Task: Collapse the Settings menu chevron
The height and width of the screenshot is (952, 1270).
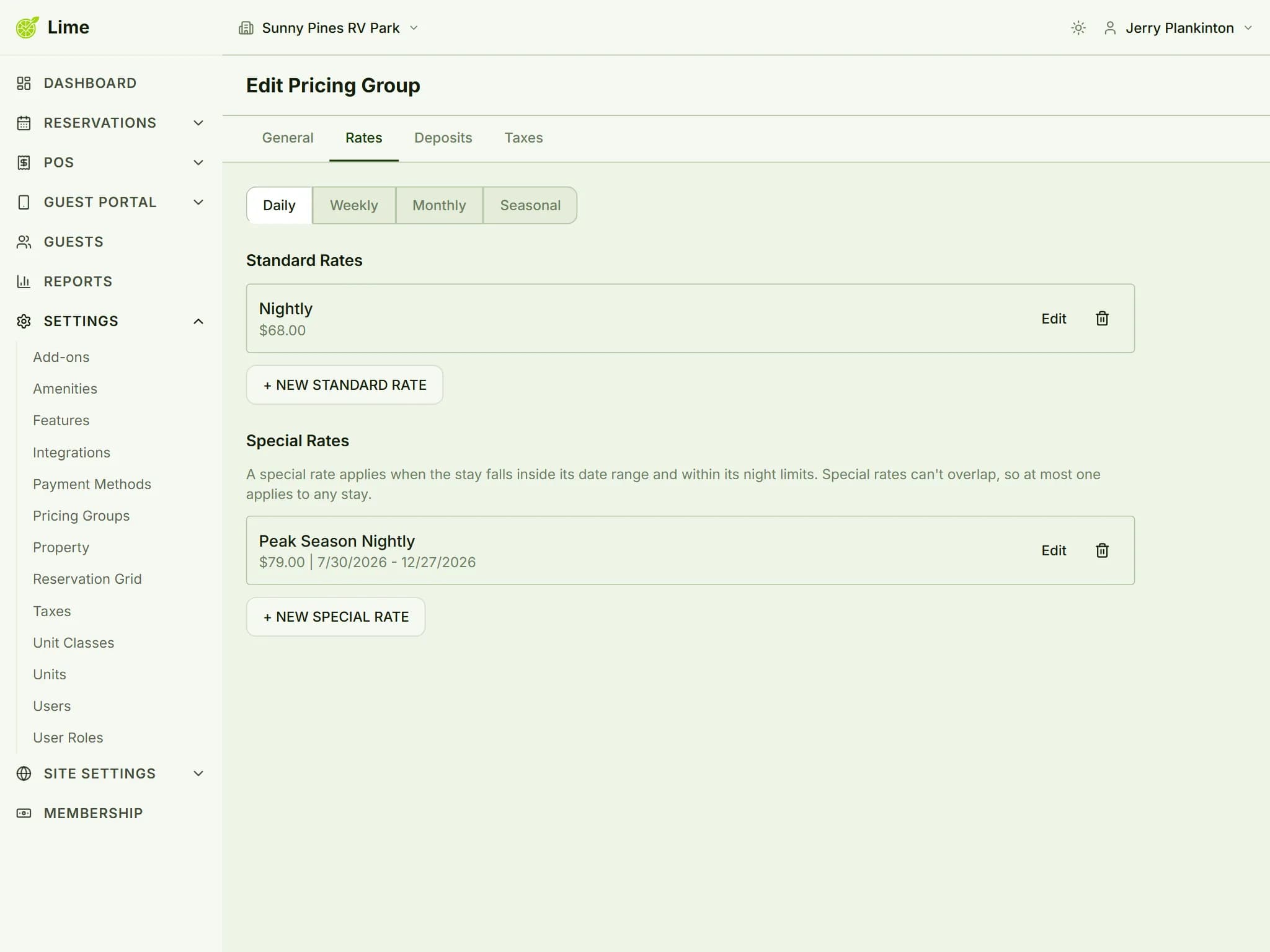Action: [x=198, y=321]
